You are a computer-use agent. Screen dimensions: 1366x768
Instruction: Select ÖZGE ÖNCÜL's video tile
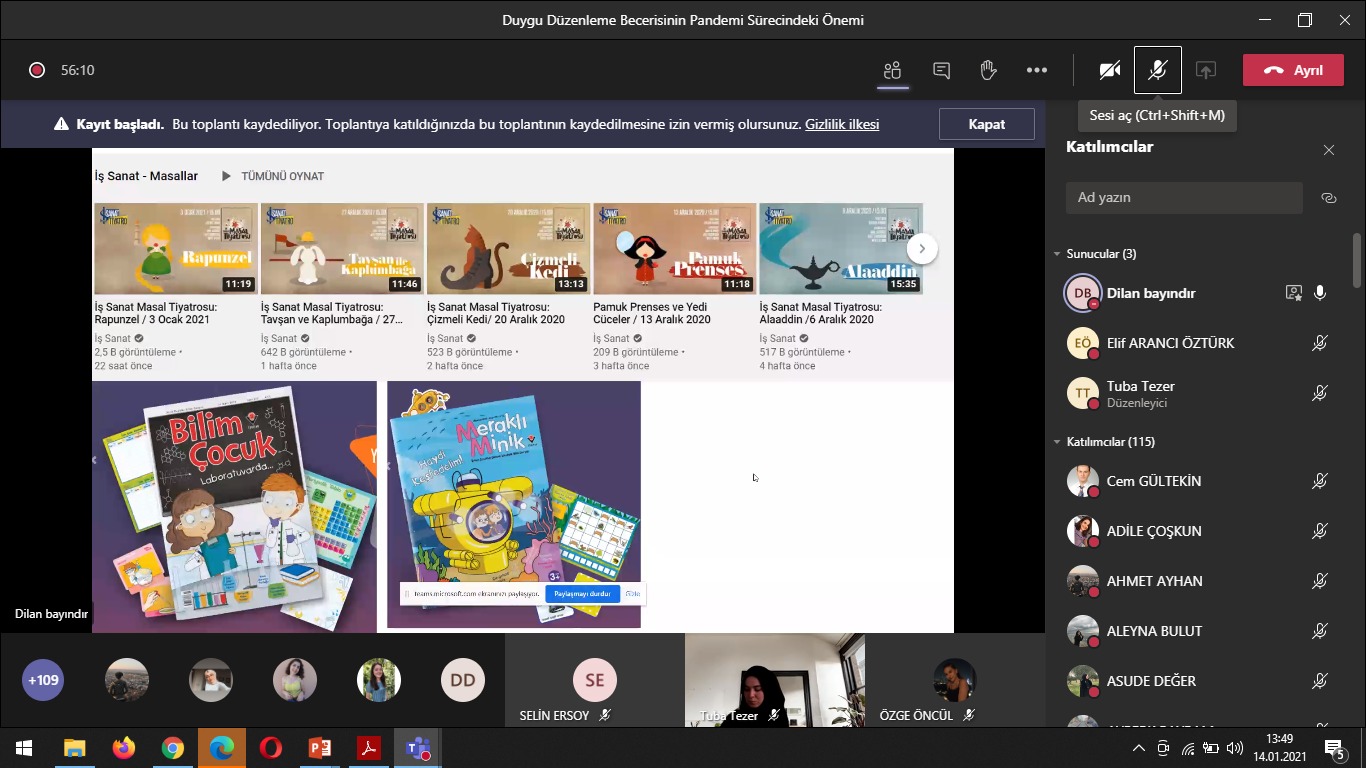click(955, 680)
